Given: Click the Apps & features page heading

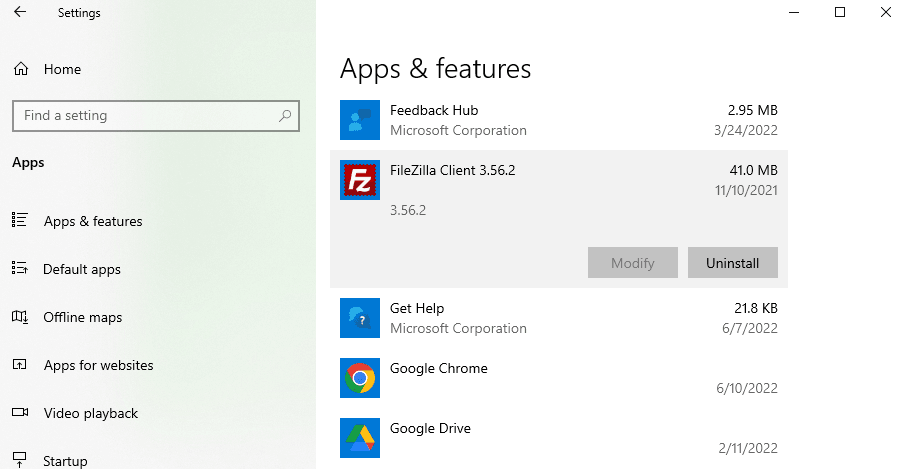Looking at the screenshot, I should tap(435, 69).
